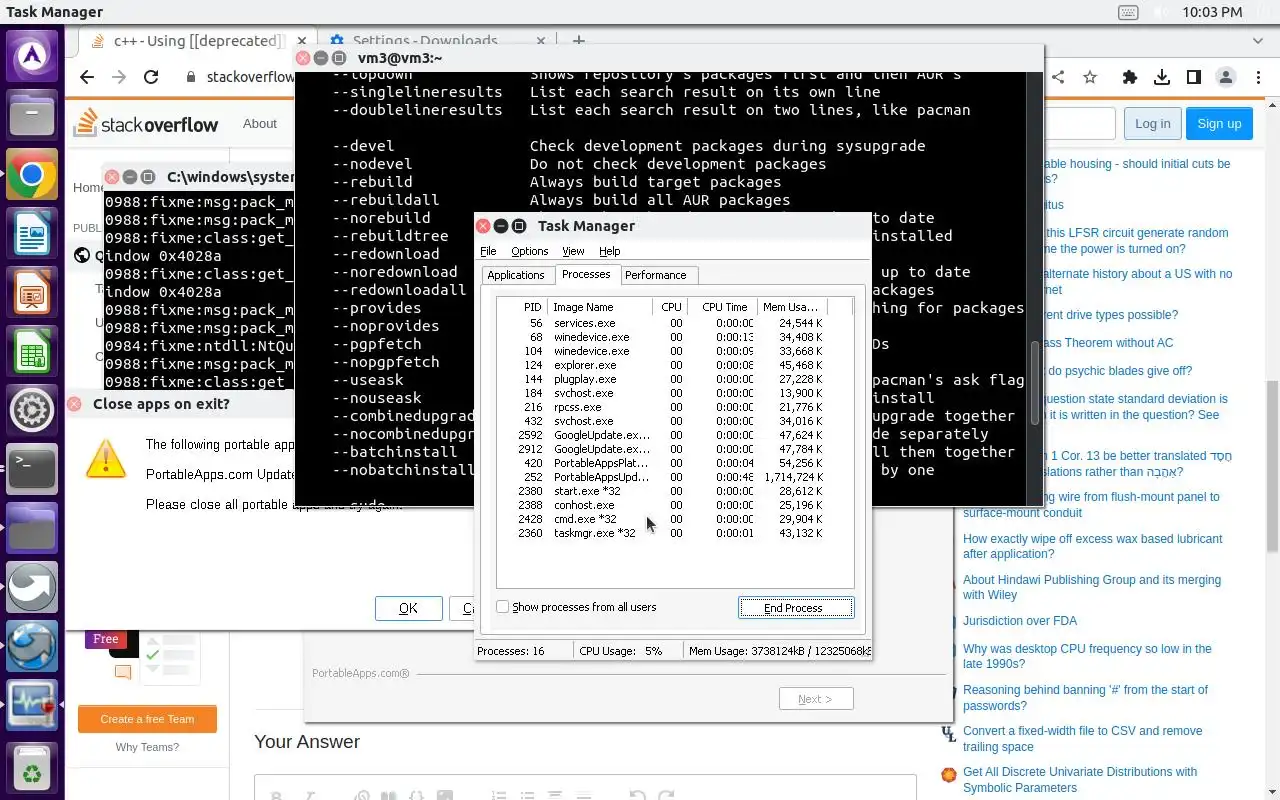Click the Stack Overflow logo

pos(146,123)
